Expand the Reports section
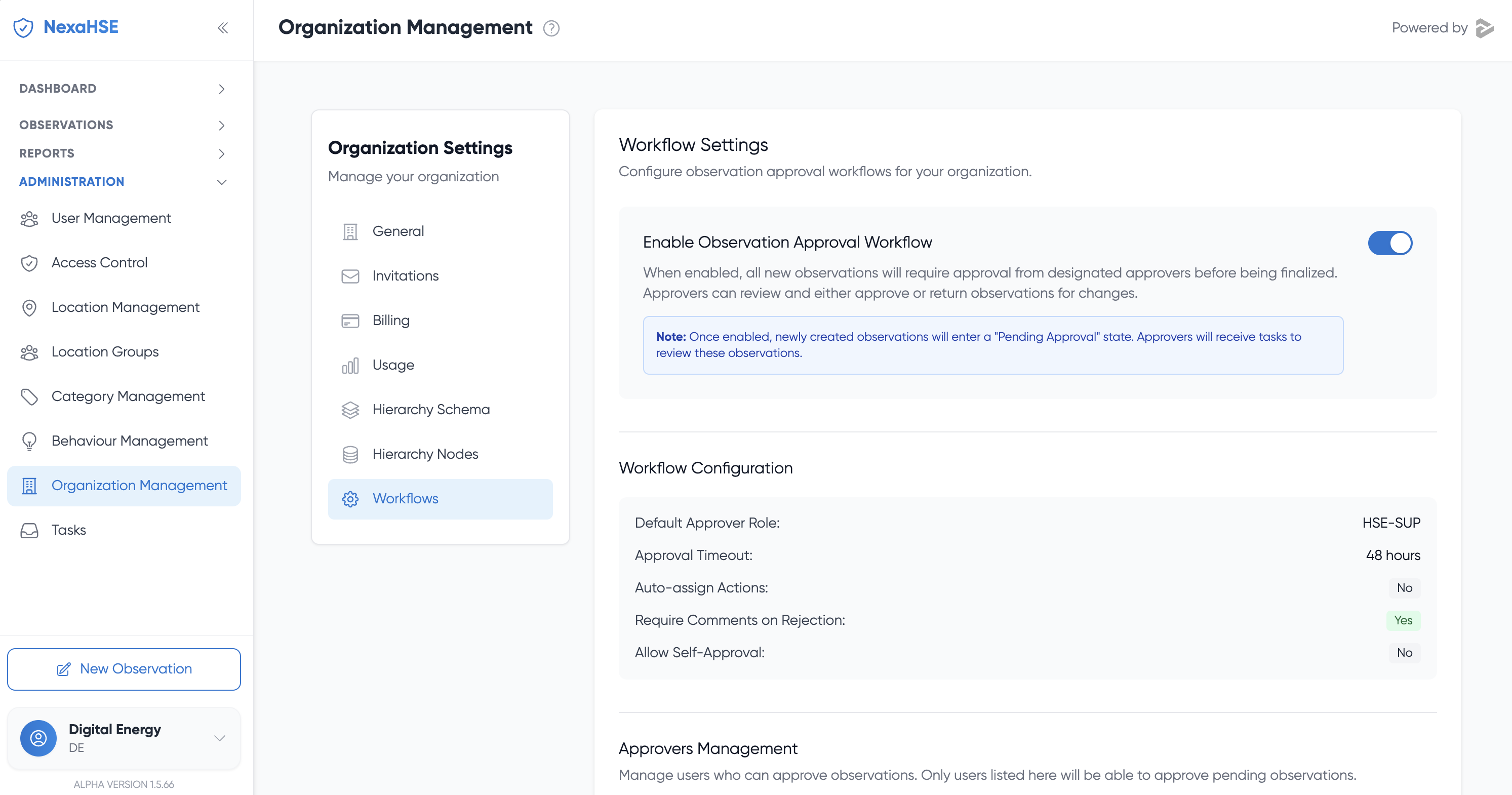 click(123, 153)
